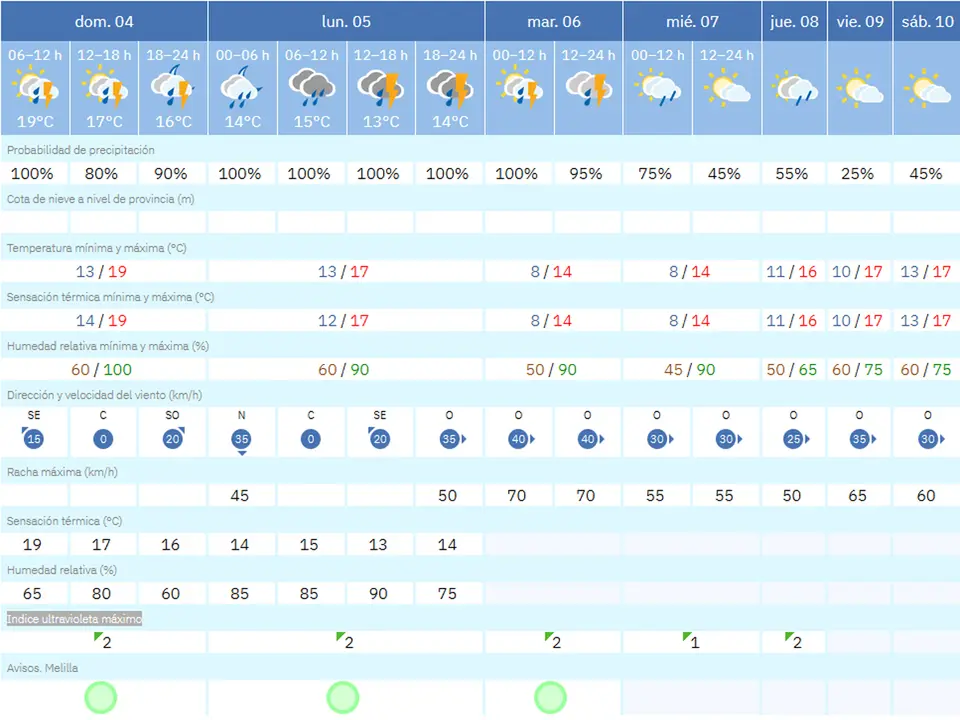
Task: Click the UV index 1 marker for mié. 07
Action: (691, 641)
